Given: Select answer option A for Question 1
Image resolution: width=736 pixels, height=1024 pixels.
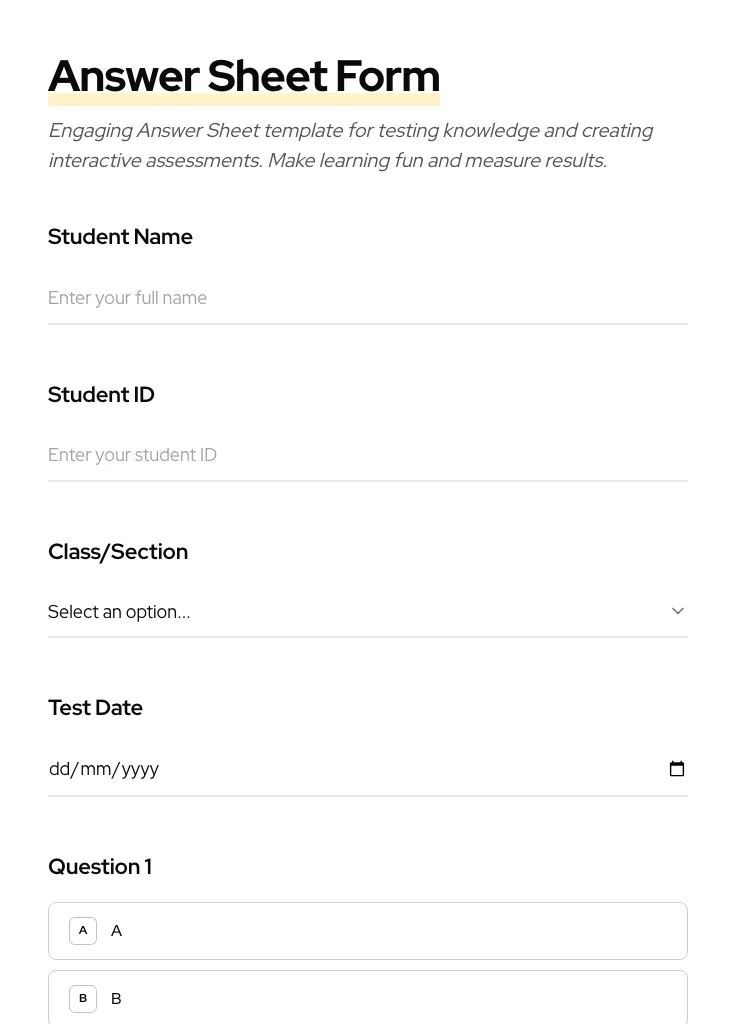Looking at the screenshot, I should [368, 930].
